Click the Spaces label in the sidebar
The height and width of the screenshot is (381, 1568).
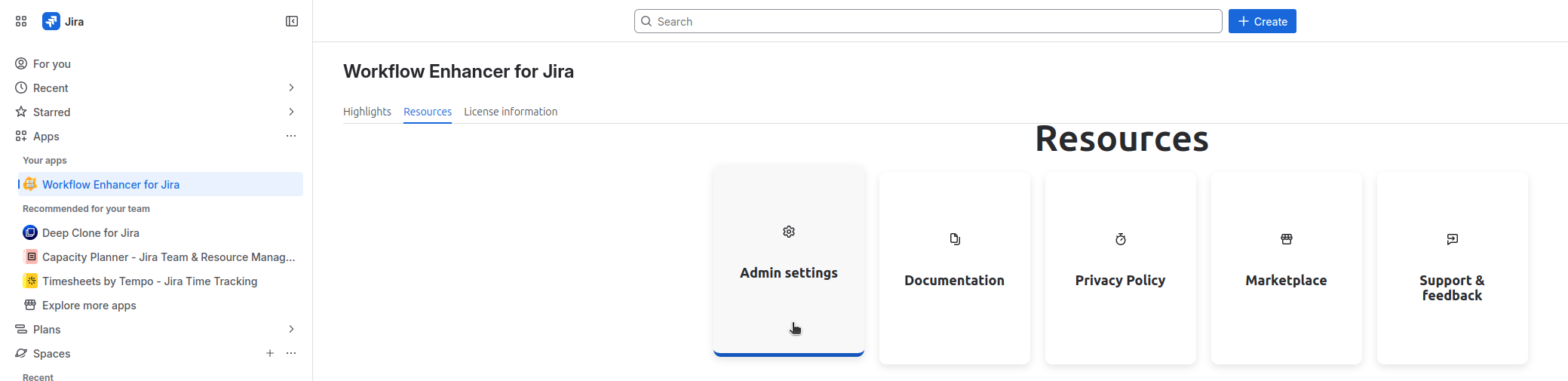[x=52, y=353]
